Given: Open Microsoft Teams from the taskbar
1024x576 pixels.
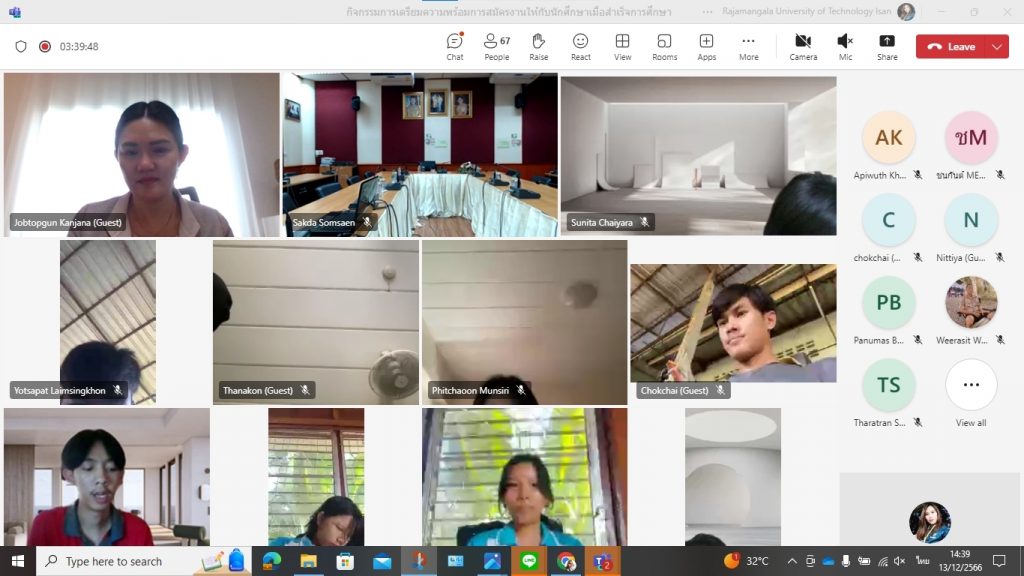Looking at the screenshot, I should coord(602,561).
